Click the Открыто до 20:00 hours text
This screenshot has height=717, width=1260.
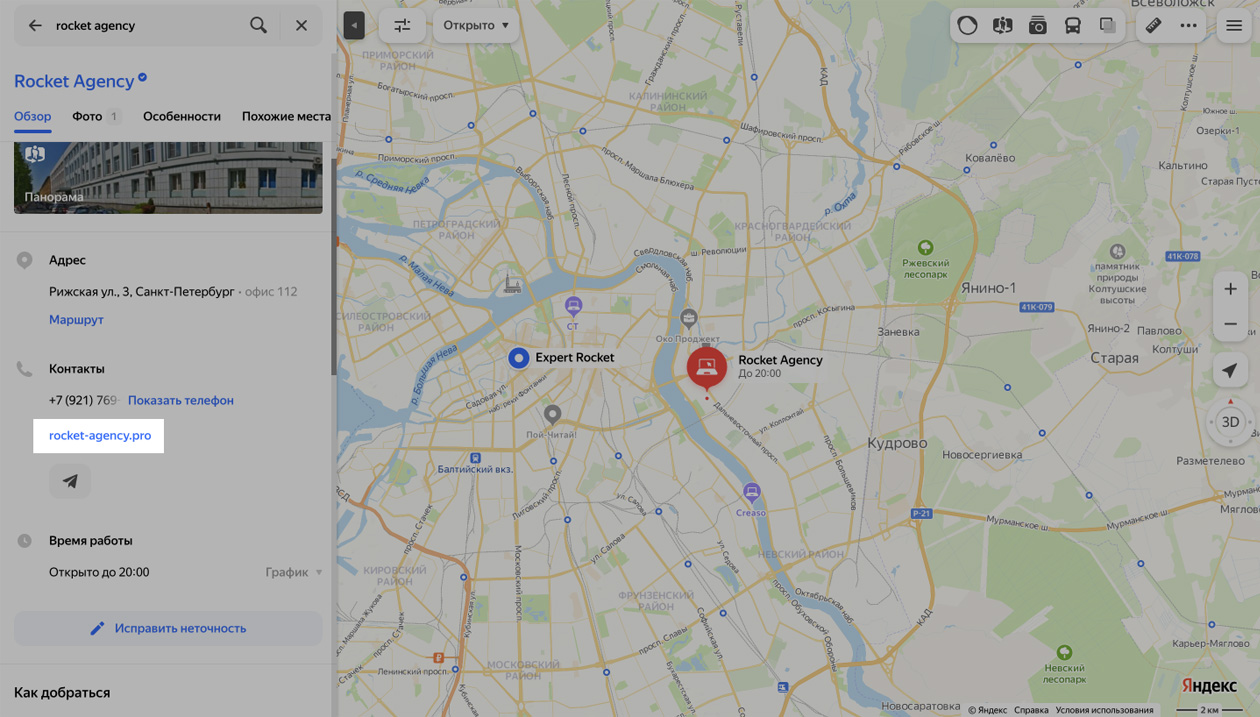tap(99, 572)
